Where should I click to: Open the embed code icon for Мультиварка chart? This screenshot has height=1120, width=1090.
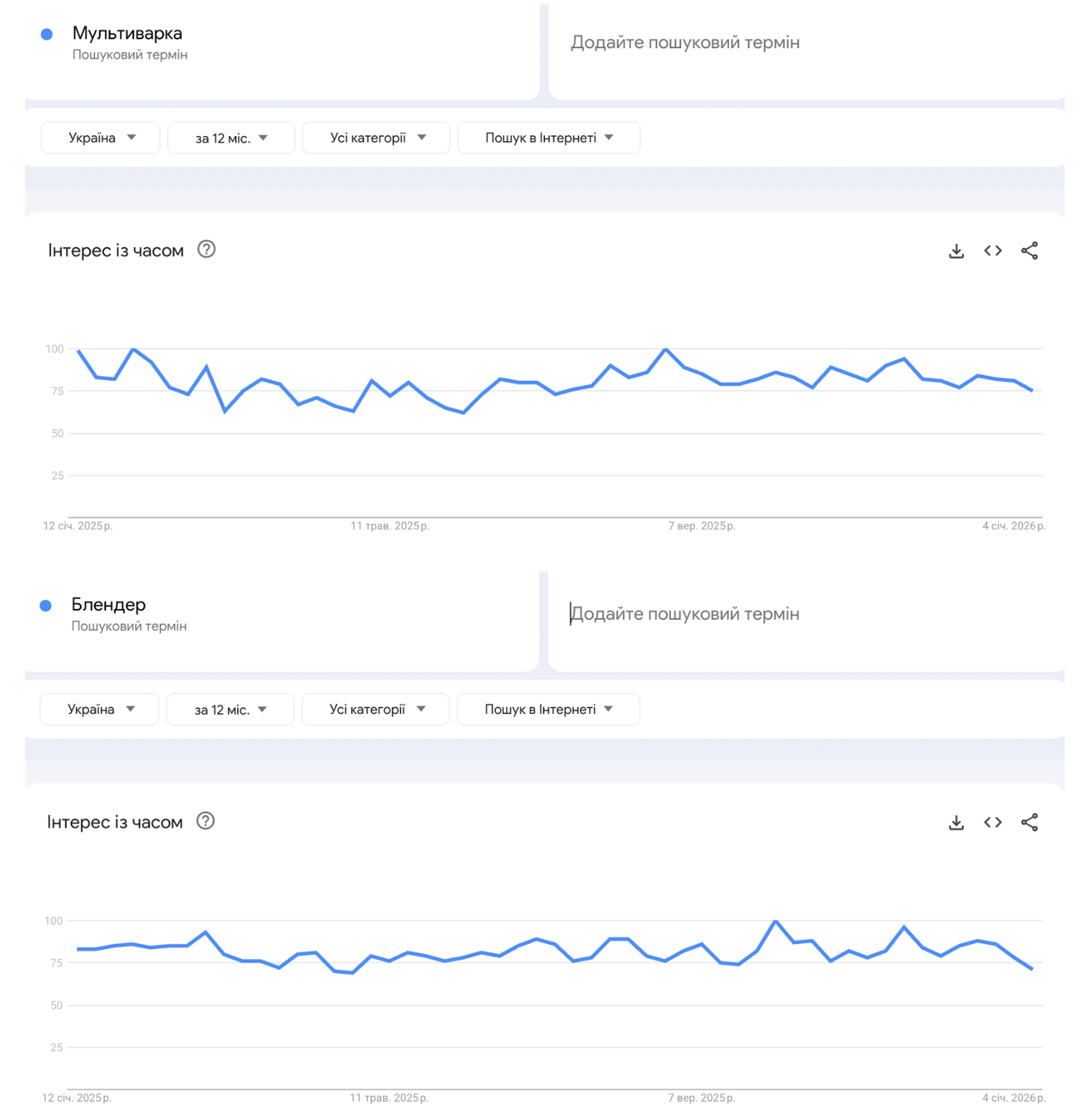click(992, 250)
